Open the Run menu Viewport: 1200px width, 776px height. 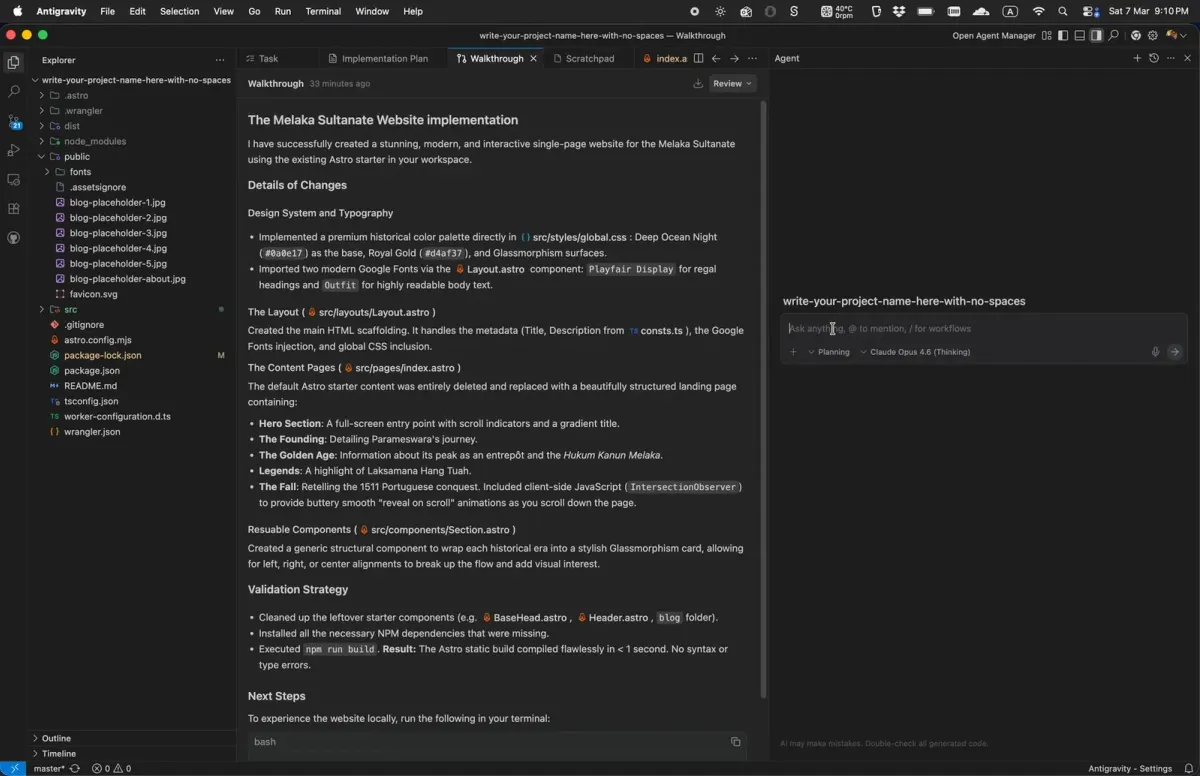(283, 11)
